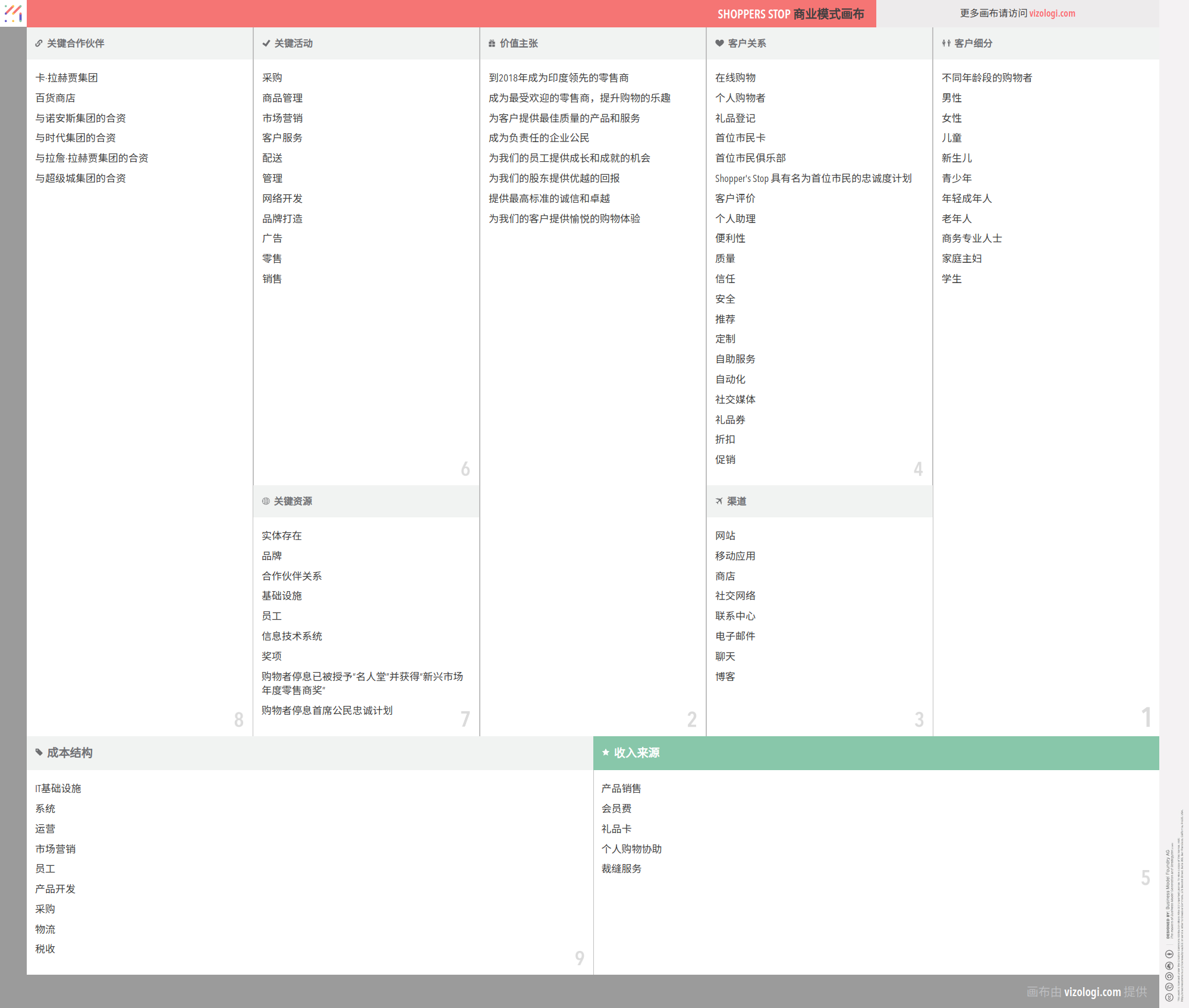
Task: Select 品牌打造 in key activities list
Action: (x=282, y=219)
